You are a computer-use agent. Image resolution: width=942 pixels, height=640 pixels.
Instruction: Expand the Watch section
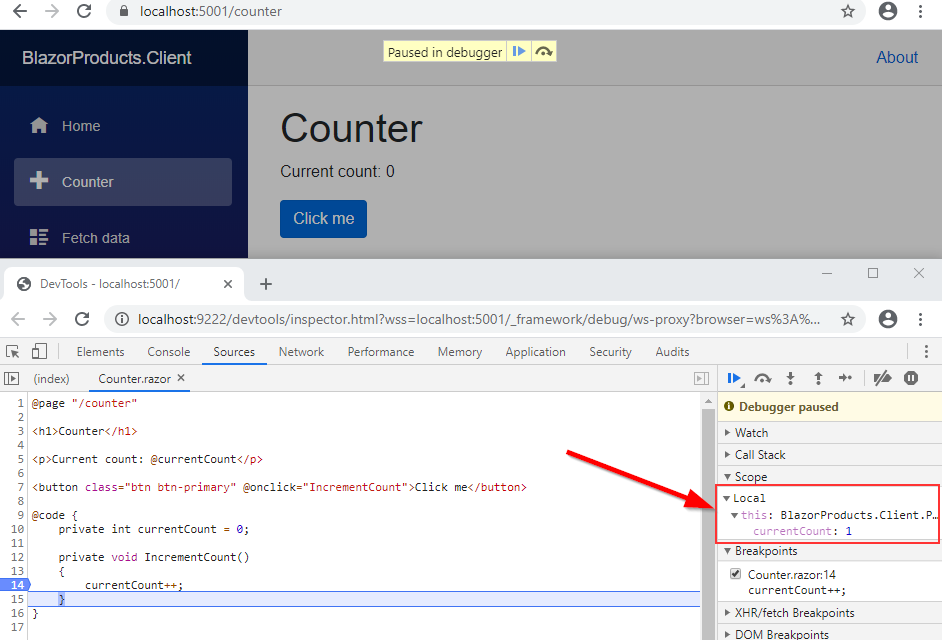751,432
